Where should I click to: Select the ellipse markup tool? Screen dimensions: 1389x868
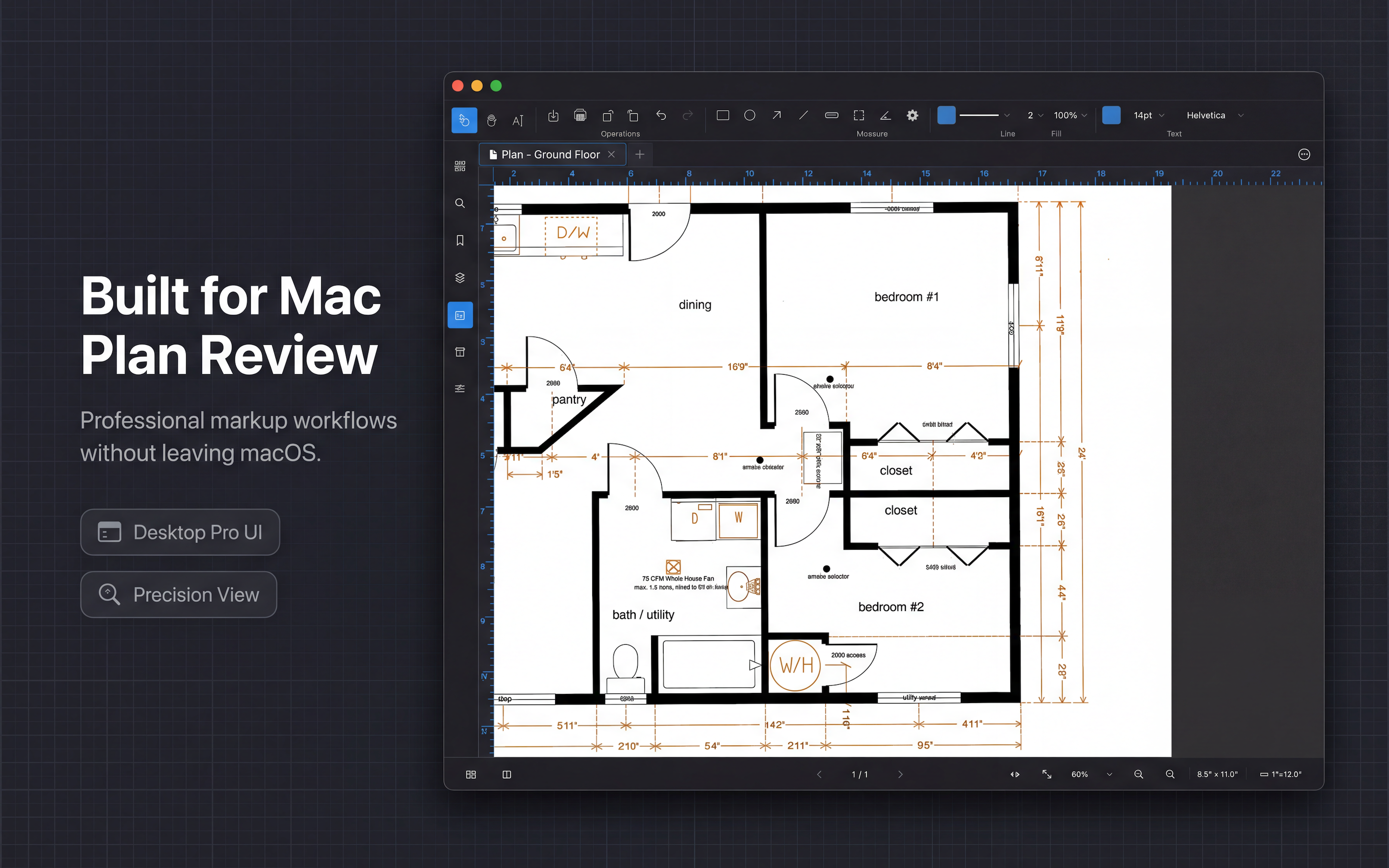pos(749,115)
